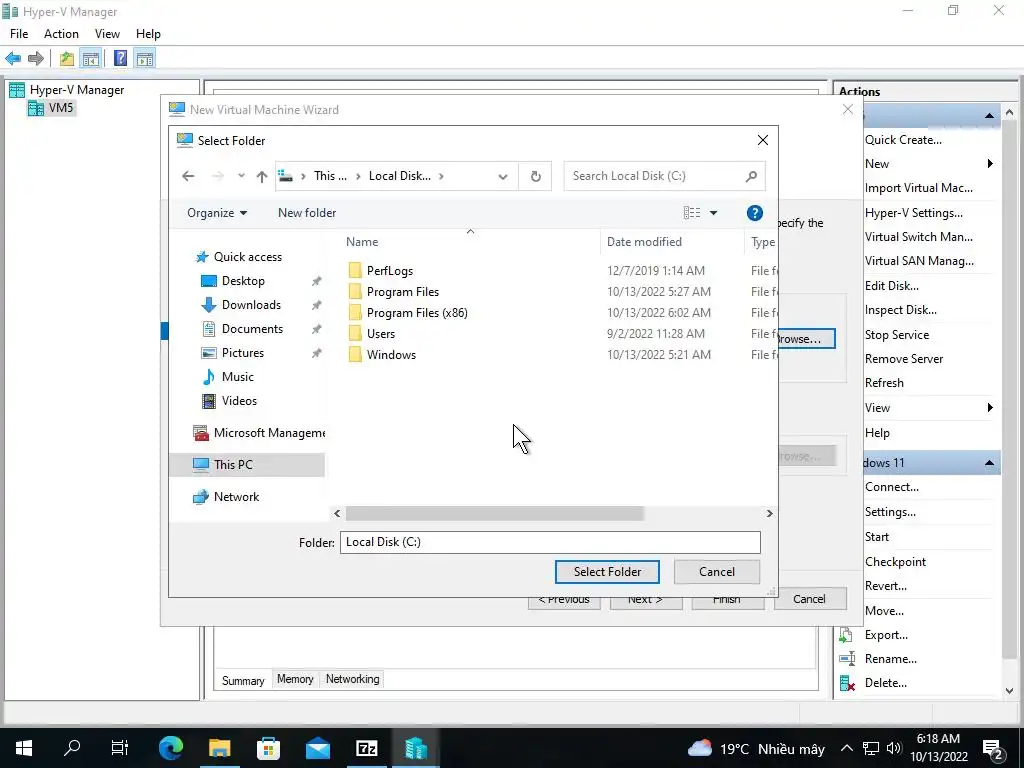Open the View menu in the menu bar
Viewport: 1024px width, 768px height.
[107, 34]
